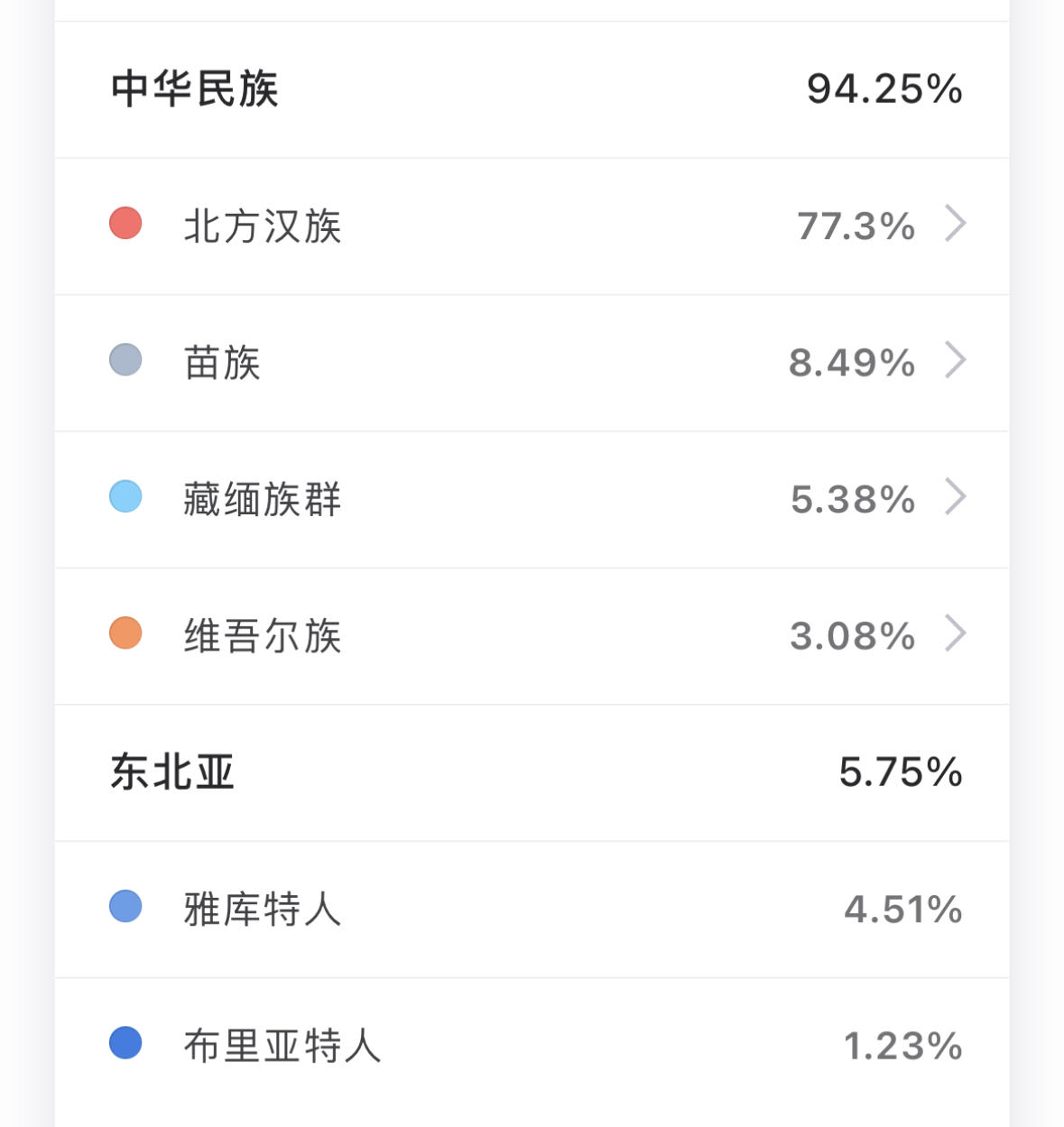
Task: Expand the 藏缅族群 chevron arrow
Action: point(956,496)
